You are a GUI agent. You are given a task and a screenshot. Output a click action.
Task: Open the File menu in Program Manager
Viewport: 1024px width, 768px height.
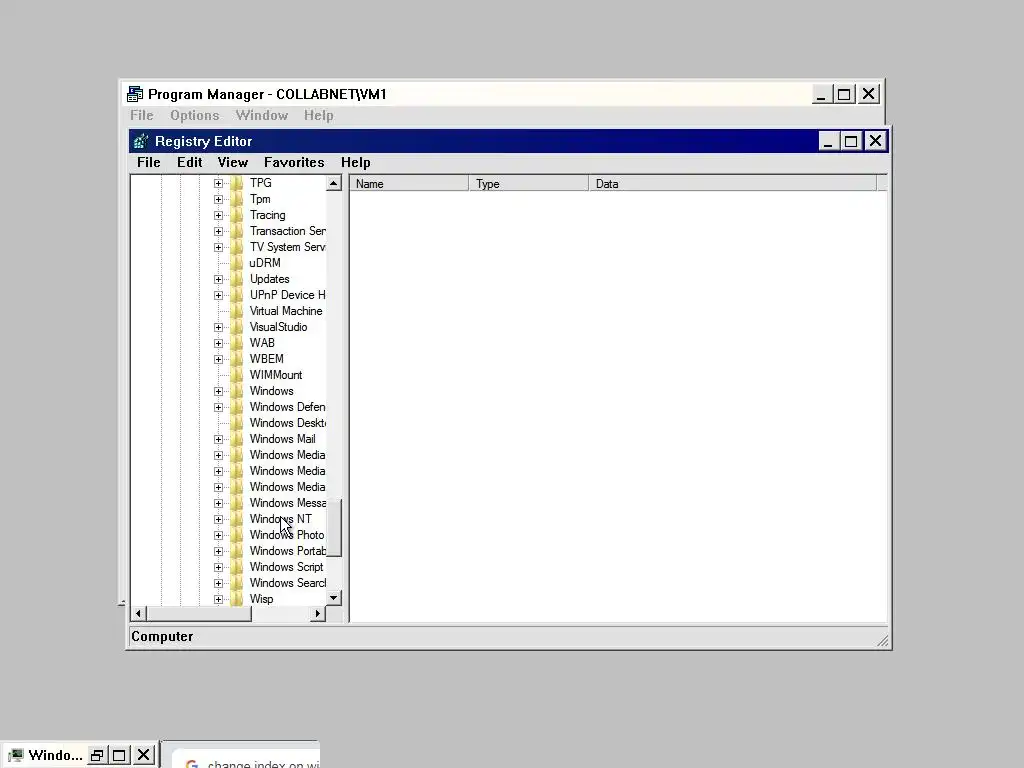point(142,116)
